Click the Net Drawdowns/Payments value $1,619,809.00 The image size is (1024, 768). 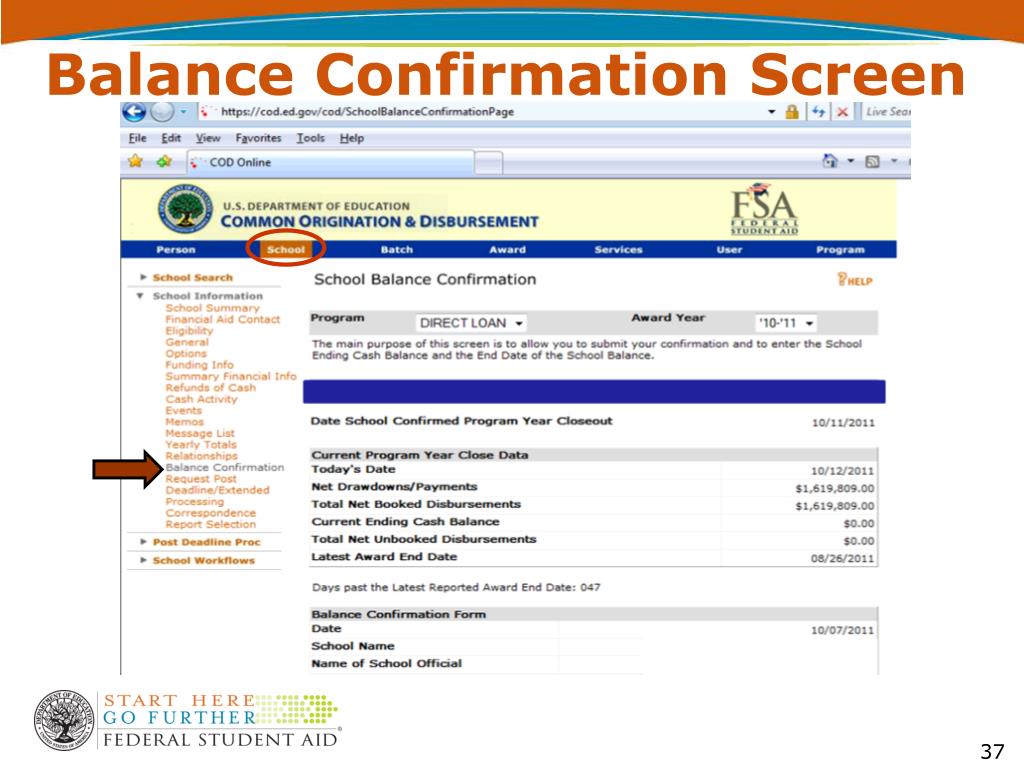pyautogui.click(x=835, y=488)
